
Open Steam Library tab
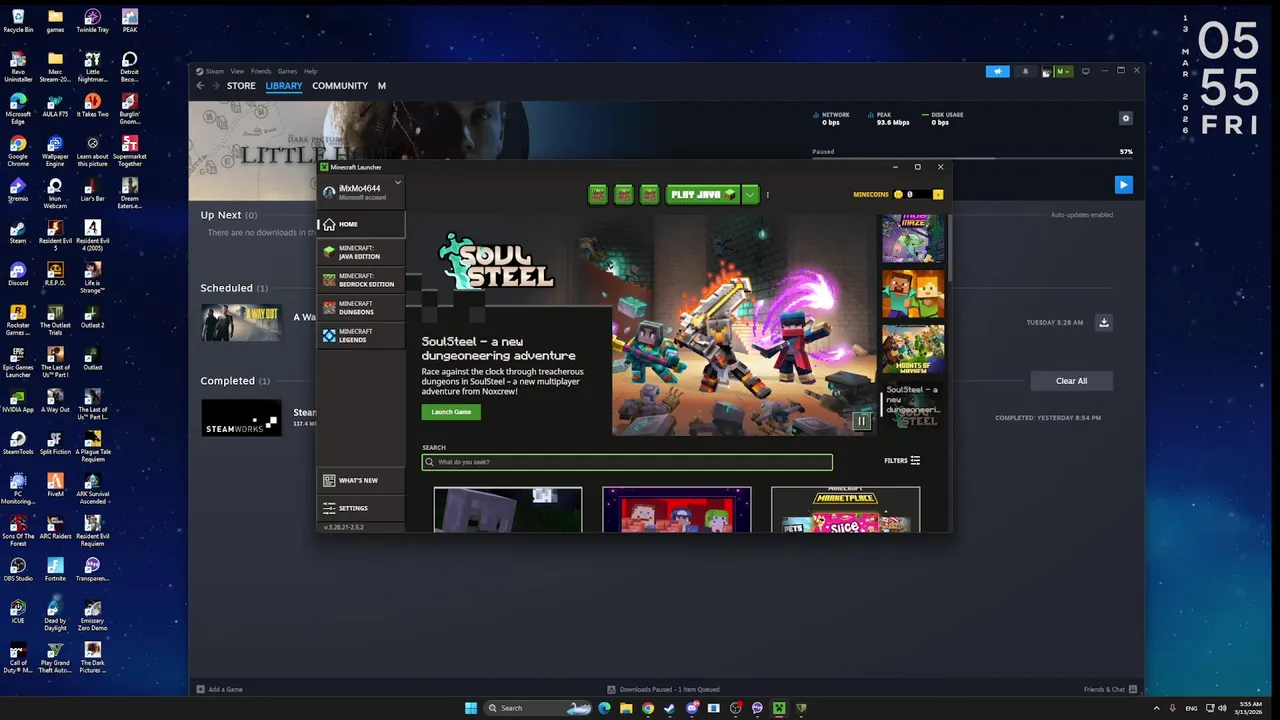[x=284, y=86]
